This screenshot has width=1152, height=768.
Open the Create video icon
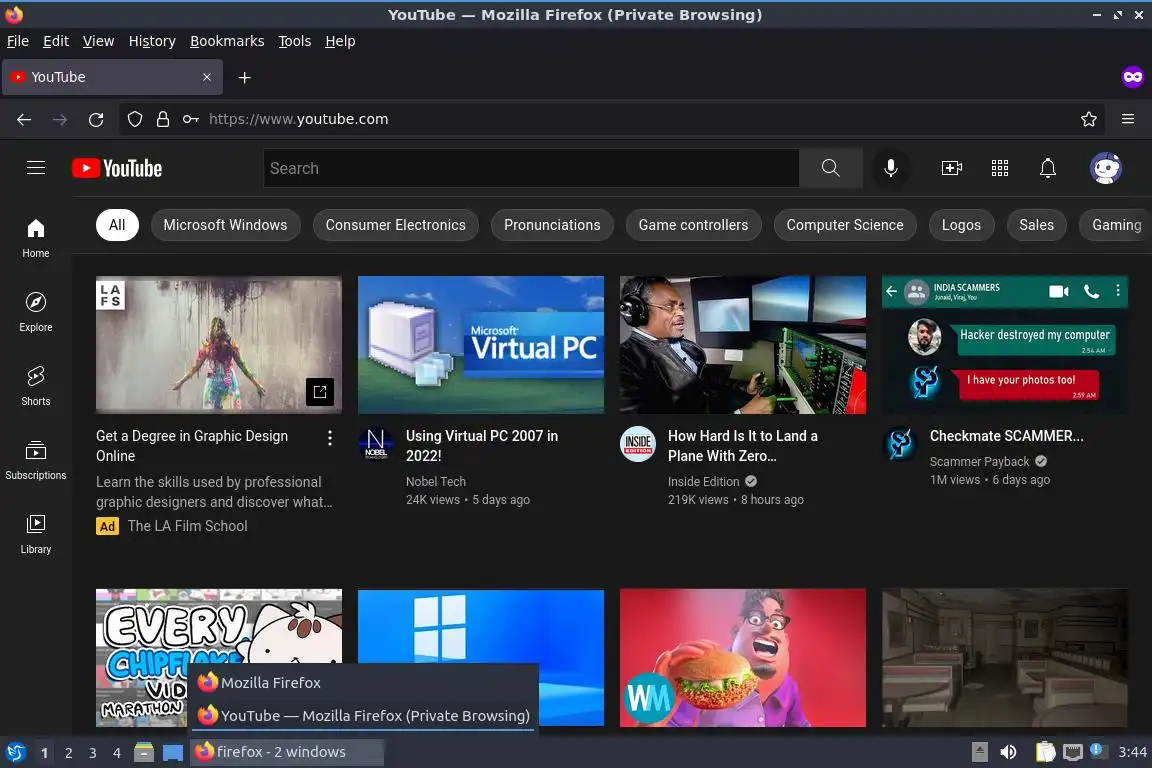951,168
